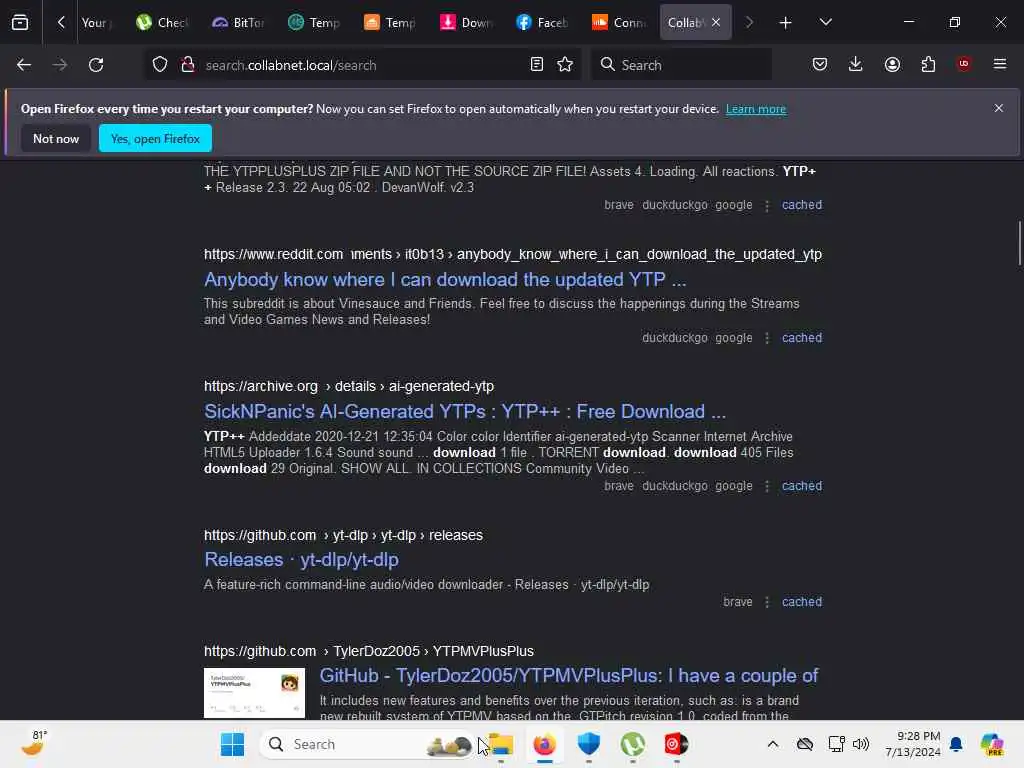Viewport: 1024px width, 768px height.
Task: Open 'Anybody know where I can download' result
Action: (x=445, y=280)
